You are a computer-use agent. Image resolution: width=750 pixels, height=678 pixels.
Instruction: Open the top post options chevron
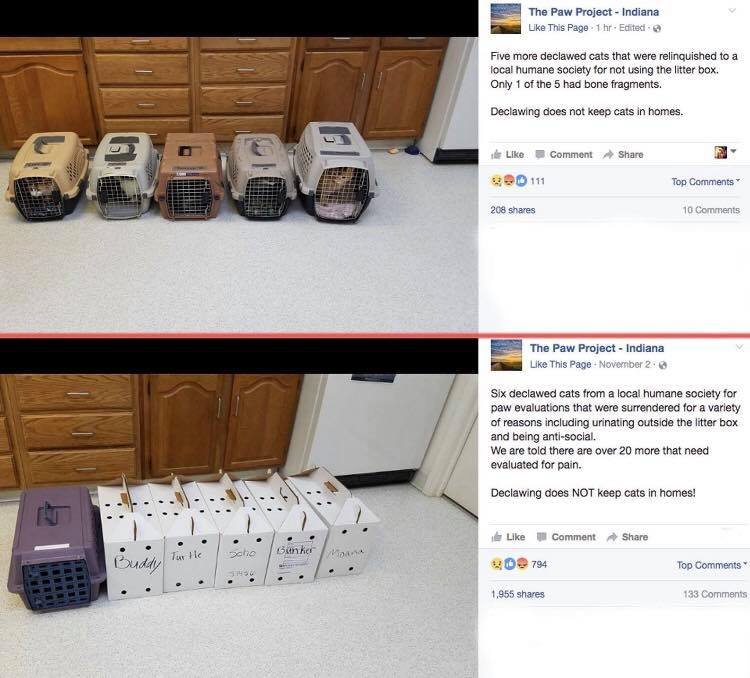(732, 11)
